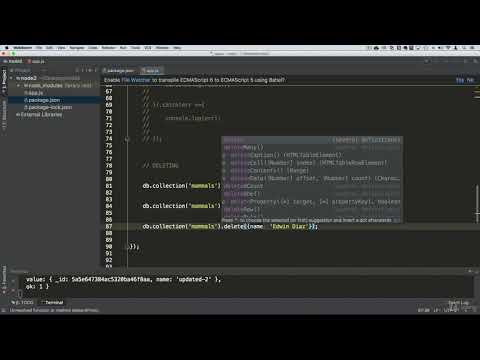The image size is (480, 360).
Task: Select package-lock.json in project tree
Action: (x=48, y=107)
